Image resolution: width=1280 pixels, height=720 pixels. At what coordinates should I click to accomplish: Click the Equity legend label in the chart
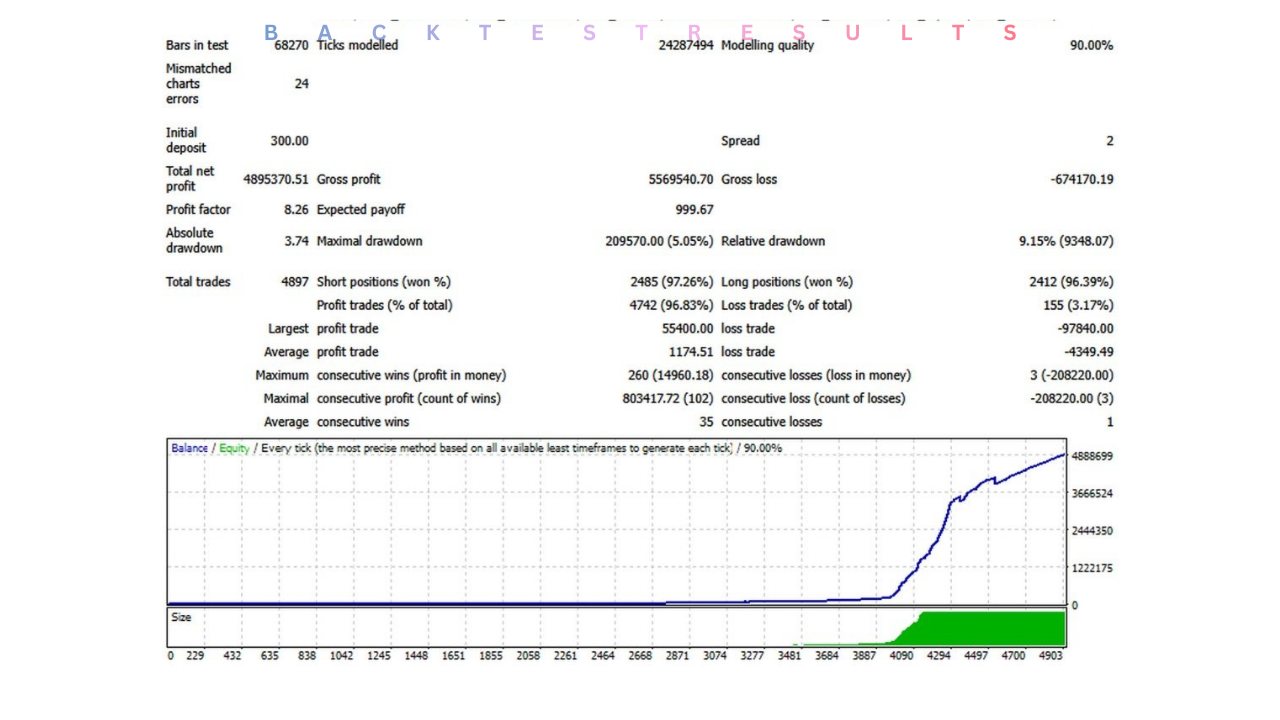(234, 449)
